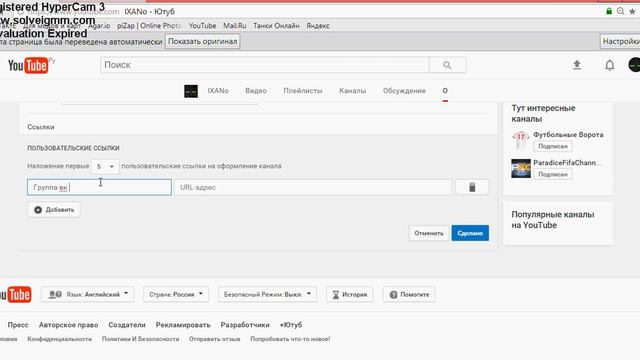Image resolution: width=640 pixels, height=360 pixels.
Task: Open the Яндекс bookmark
Action: pyautogui.click(x=318, y=26)
